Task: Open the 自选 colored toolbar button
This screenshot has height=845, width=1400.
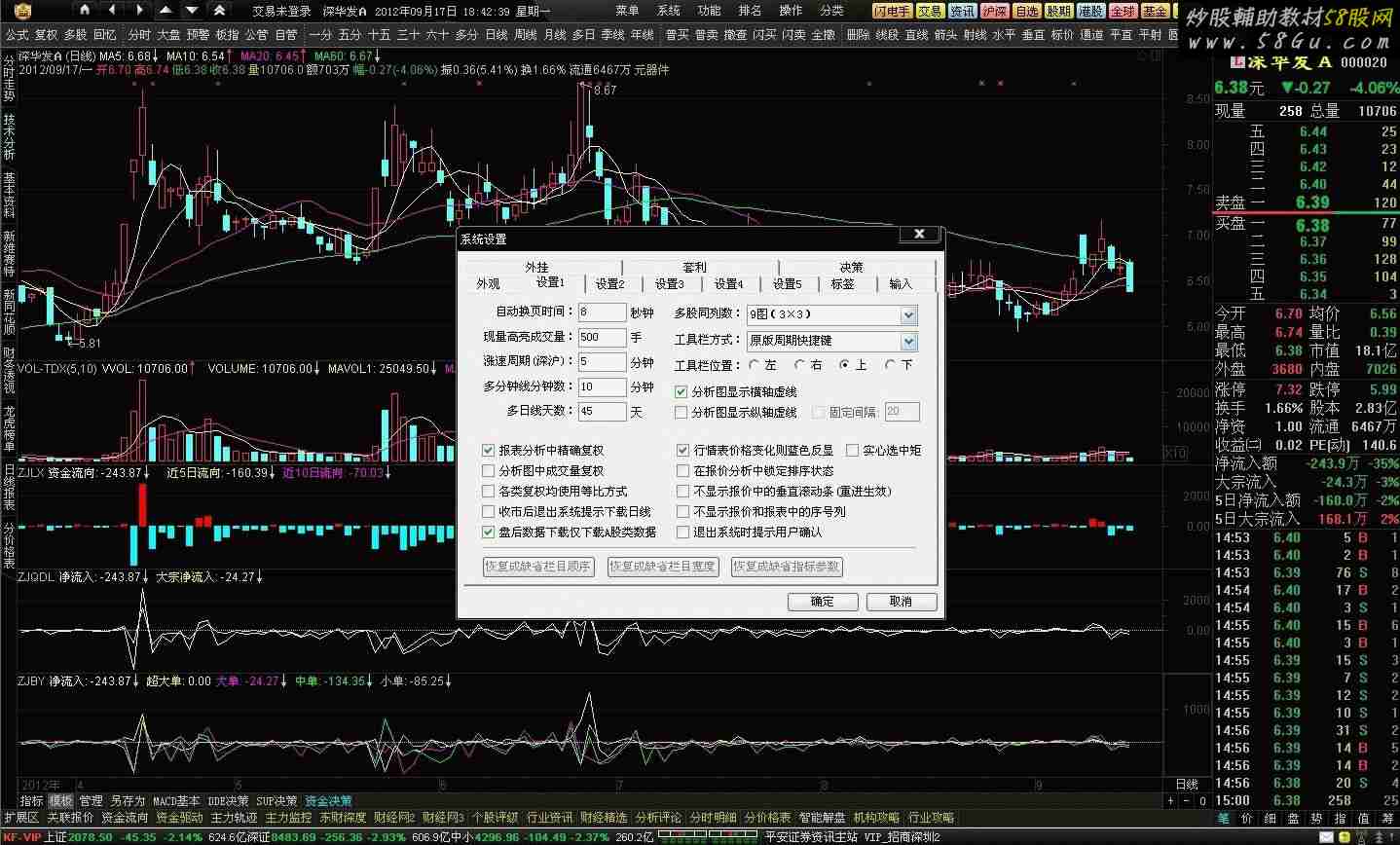Action: point(1026,11)
